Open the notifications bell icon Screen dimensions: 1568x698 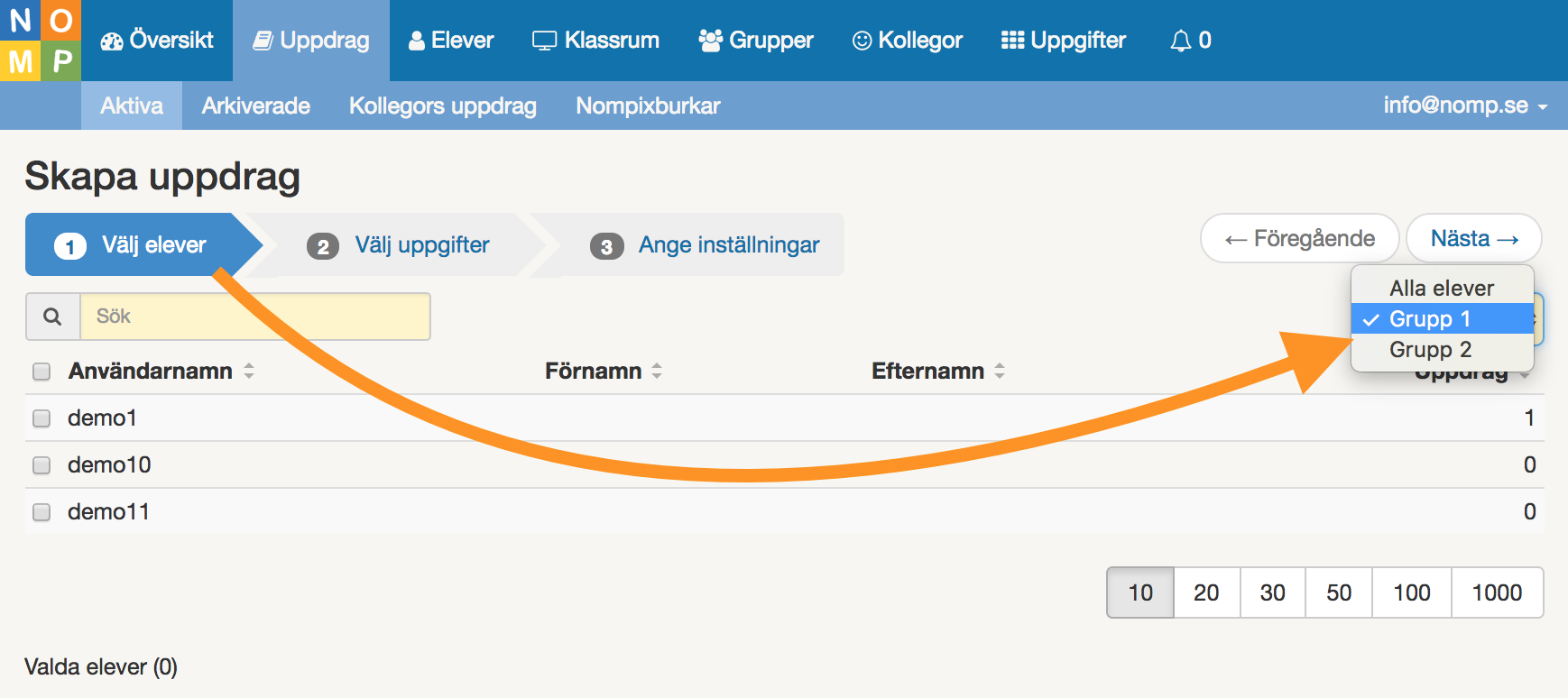(x=1180, y=41)
